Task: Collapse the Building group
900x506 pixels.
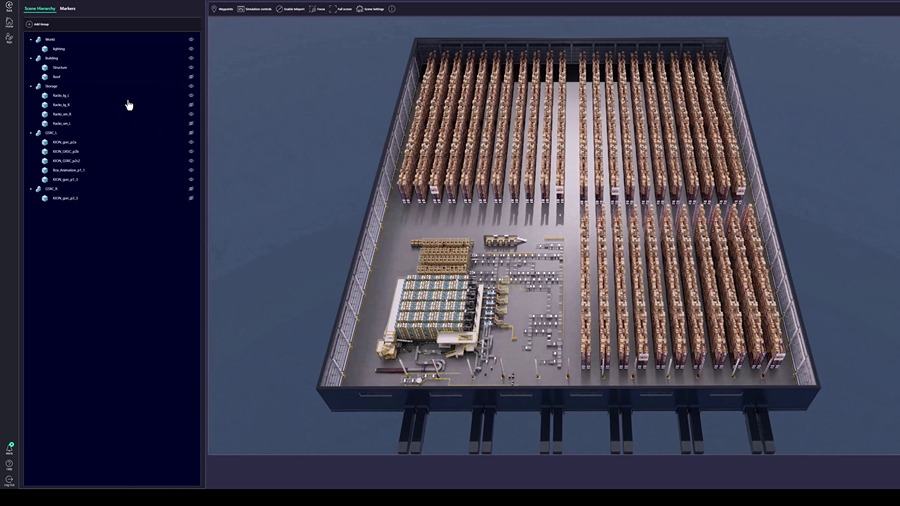Action: point(30,58)
